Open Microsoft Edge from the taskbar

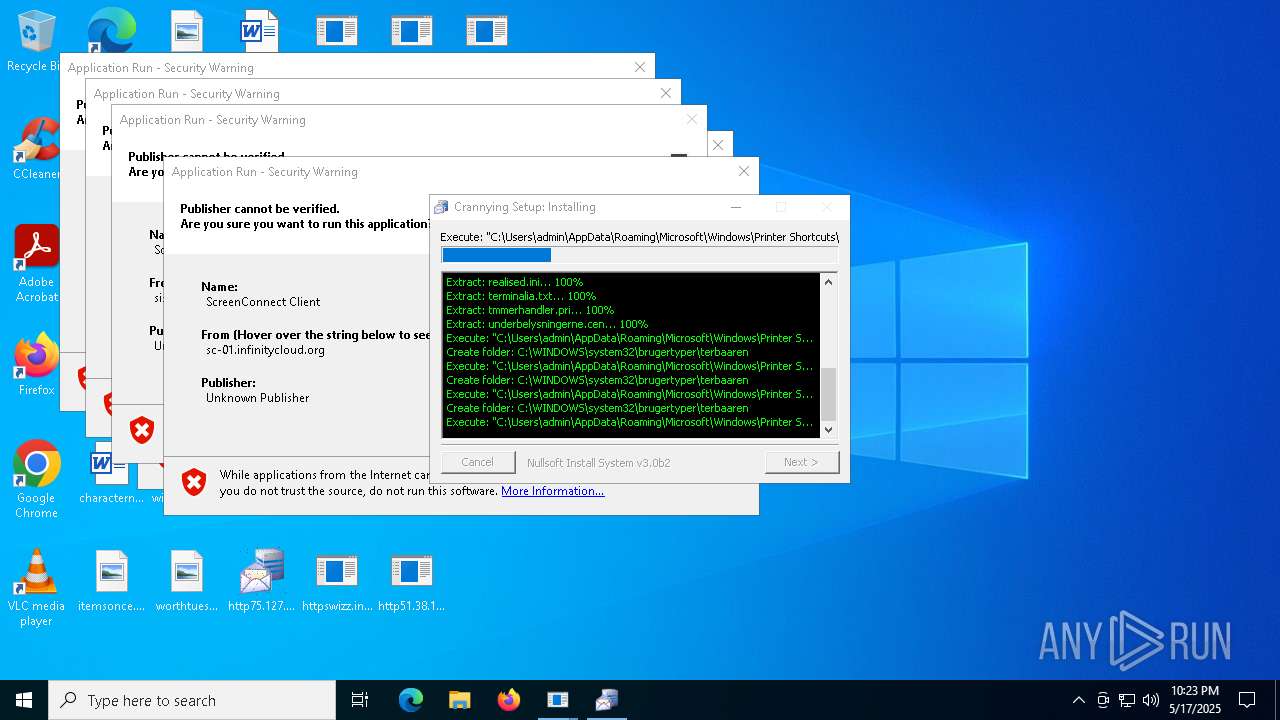411,700
